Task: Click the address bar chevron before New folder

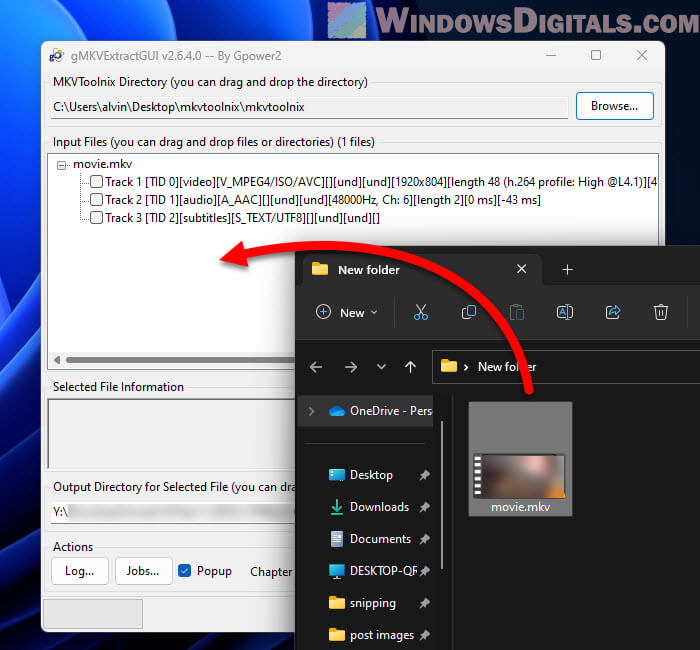Action: click(466, 367)
